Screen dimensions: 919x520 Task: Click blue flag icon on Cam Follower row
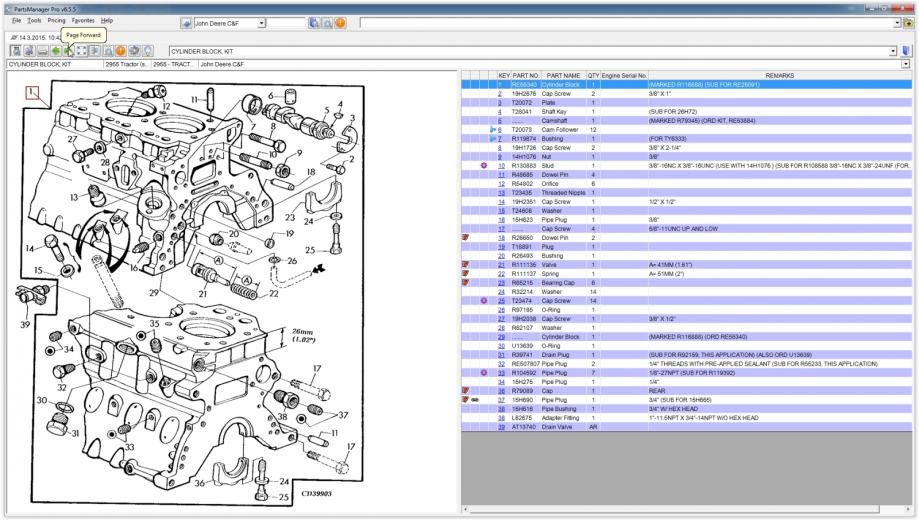(x=493, y=130)
